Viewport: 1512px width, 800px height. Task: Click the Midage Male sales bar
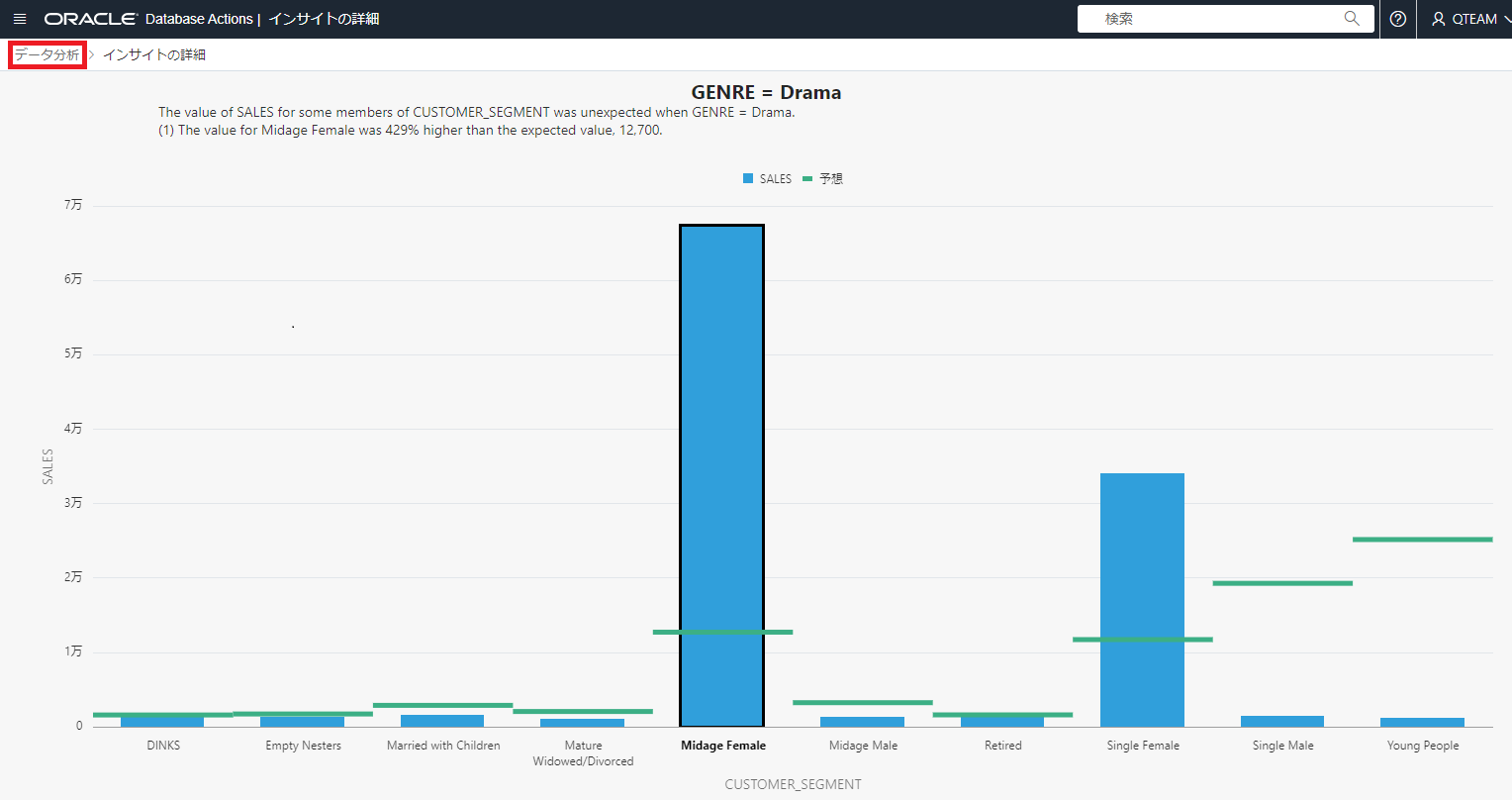[x=862, y=722]
